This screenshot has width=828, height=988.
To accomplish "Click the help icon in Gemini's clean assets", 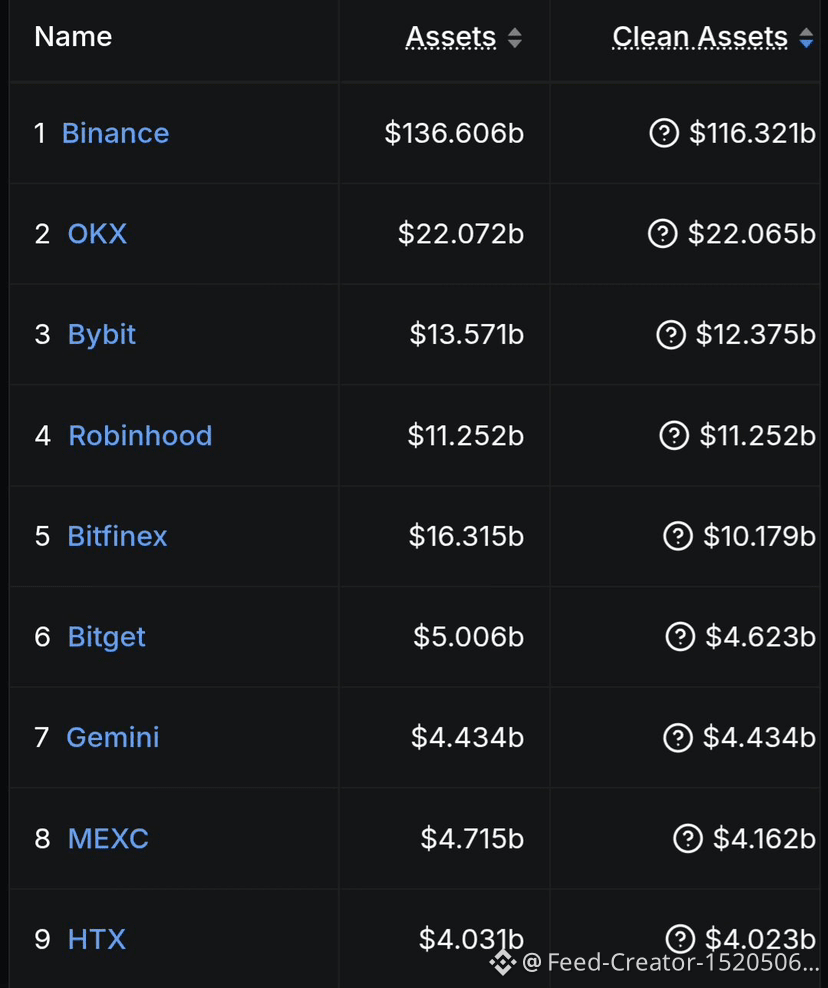I will 678,737.
